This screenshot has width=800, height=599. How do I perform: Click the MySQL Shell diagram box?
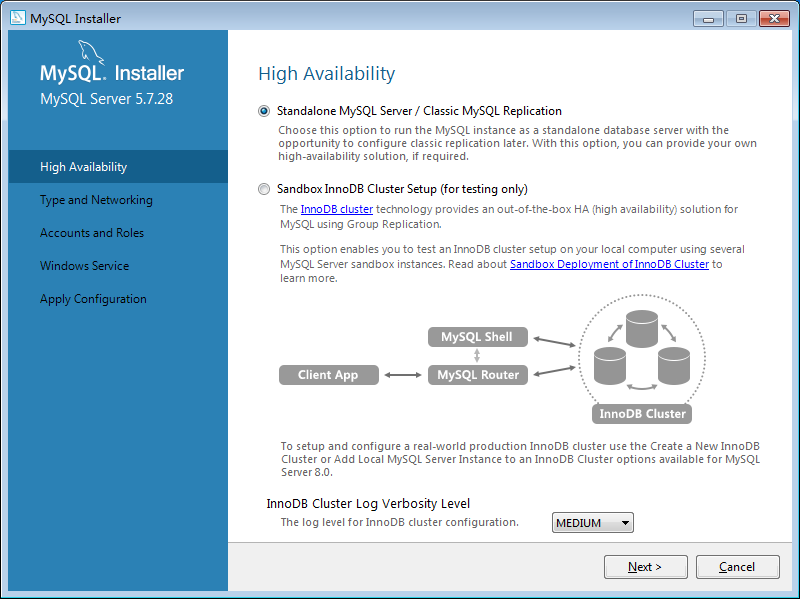(478, 337)
